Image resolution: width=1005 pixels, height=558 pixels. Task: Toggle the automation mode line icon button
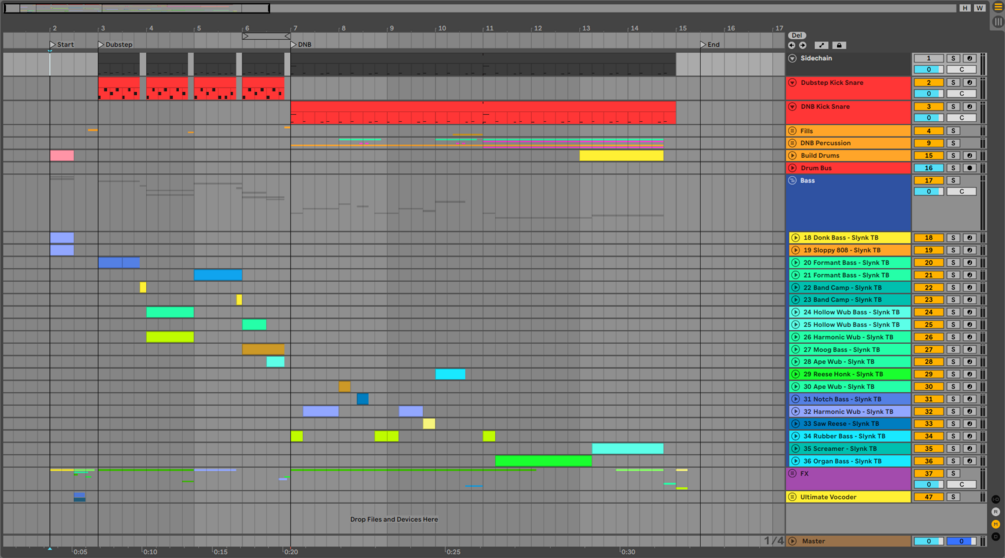tap(821, 45)
